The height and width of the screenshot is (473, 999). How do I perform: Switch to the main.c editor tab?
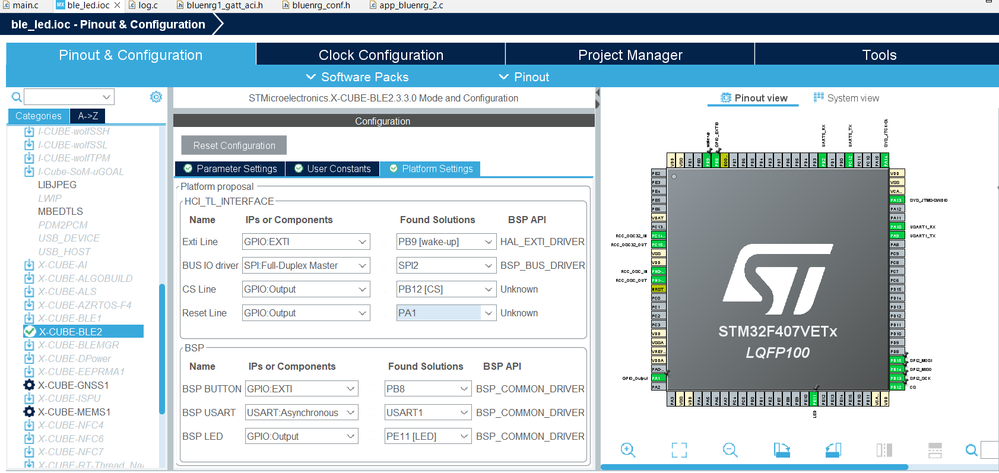point(20,6)
